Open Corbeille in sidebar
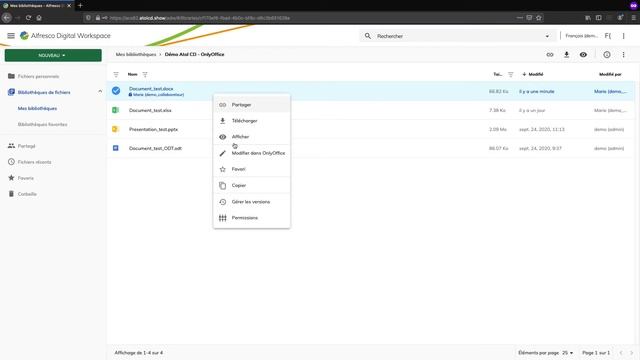This screenshot has height=360, width=640. coord(27,194)
